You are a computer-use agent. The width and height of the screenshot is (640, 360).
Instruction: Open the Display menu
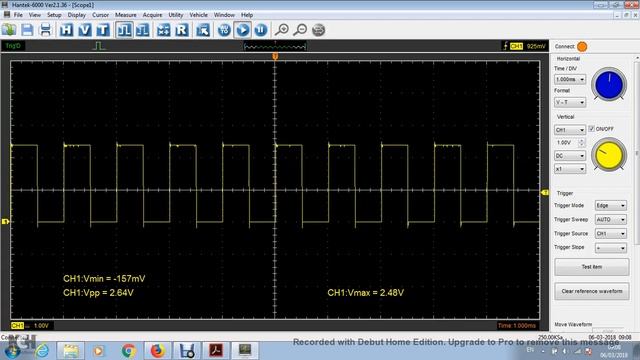pyautogui.click(x=77, y=15)
